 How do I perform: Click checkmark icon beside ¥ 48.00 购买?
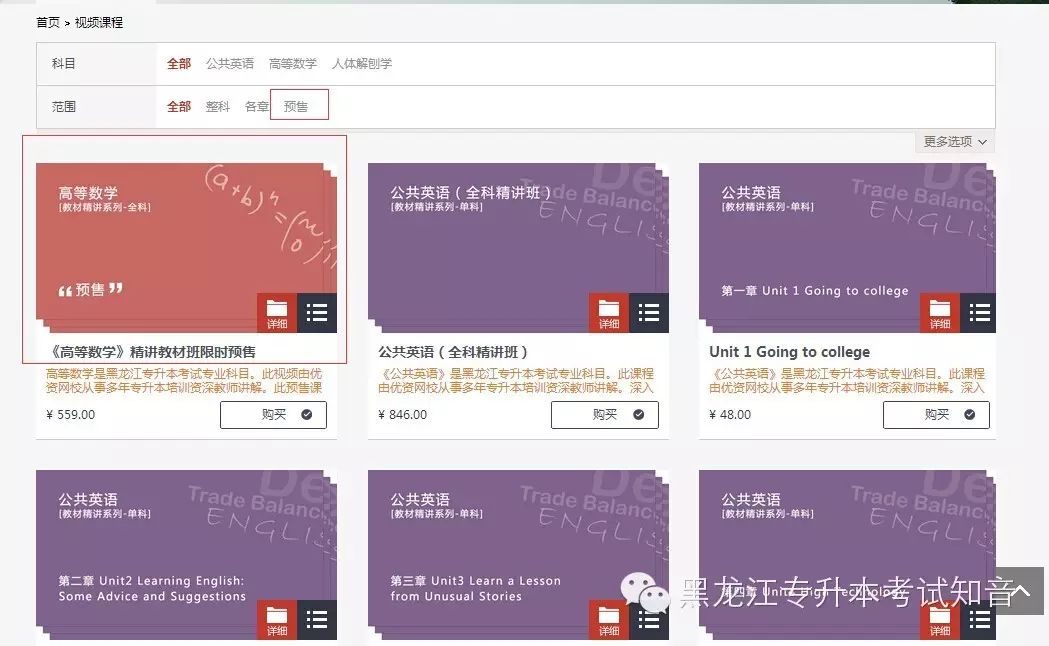click(x=969, y=415)
